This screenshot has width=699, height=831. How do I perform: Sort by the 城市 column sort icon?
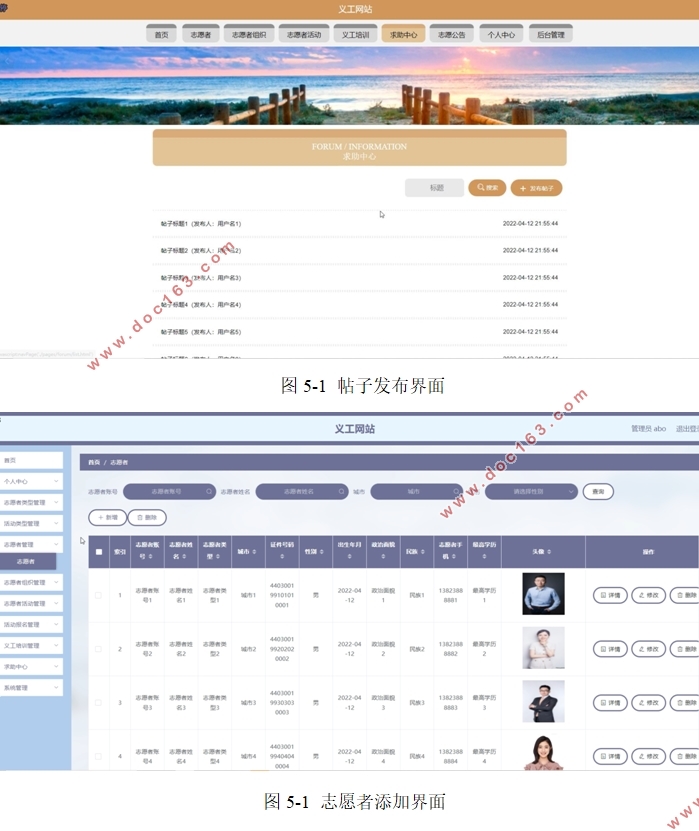click(254, 552)
